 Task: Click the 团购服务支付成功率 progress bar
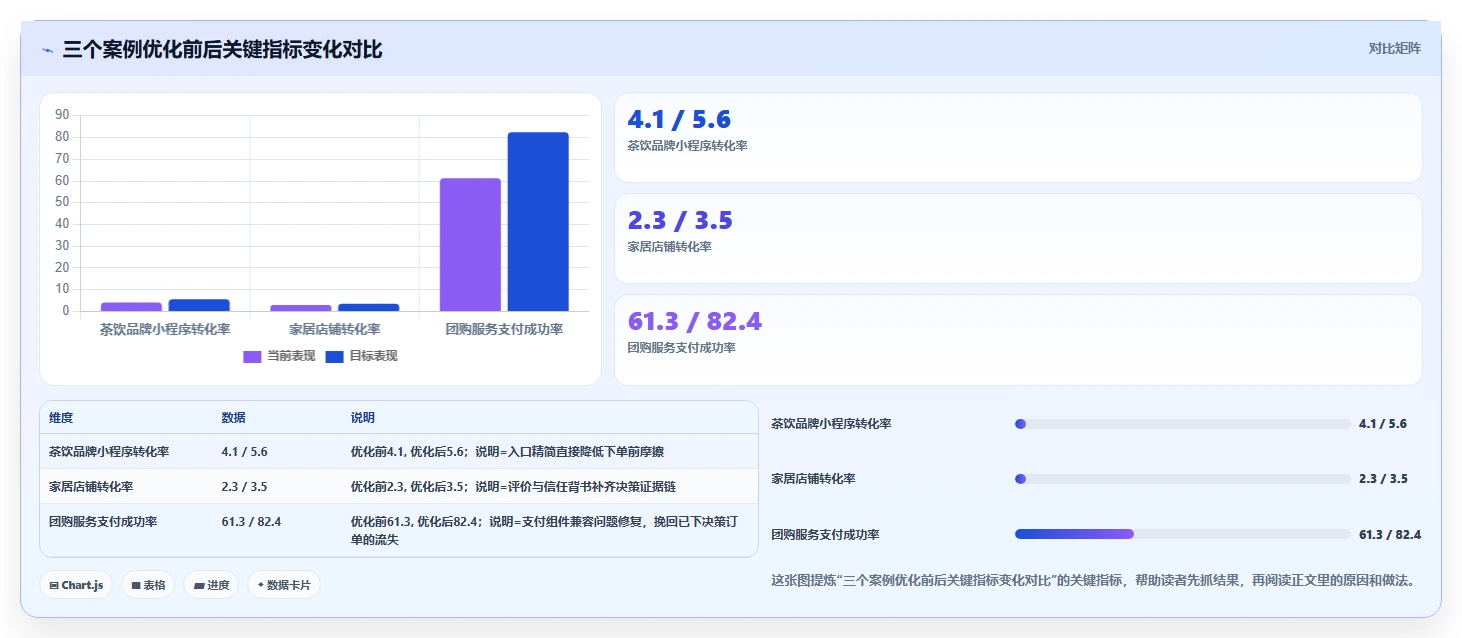tap(1182, 534)
